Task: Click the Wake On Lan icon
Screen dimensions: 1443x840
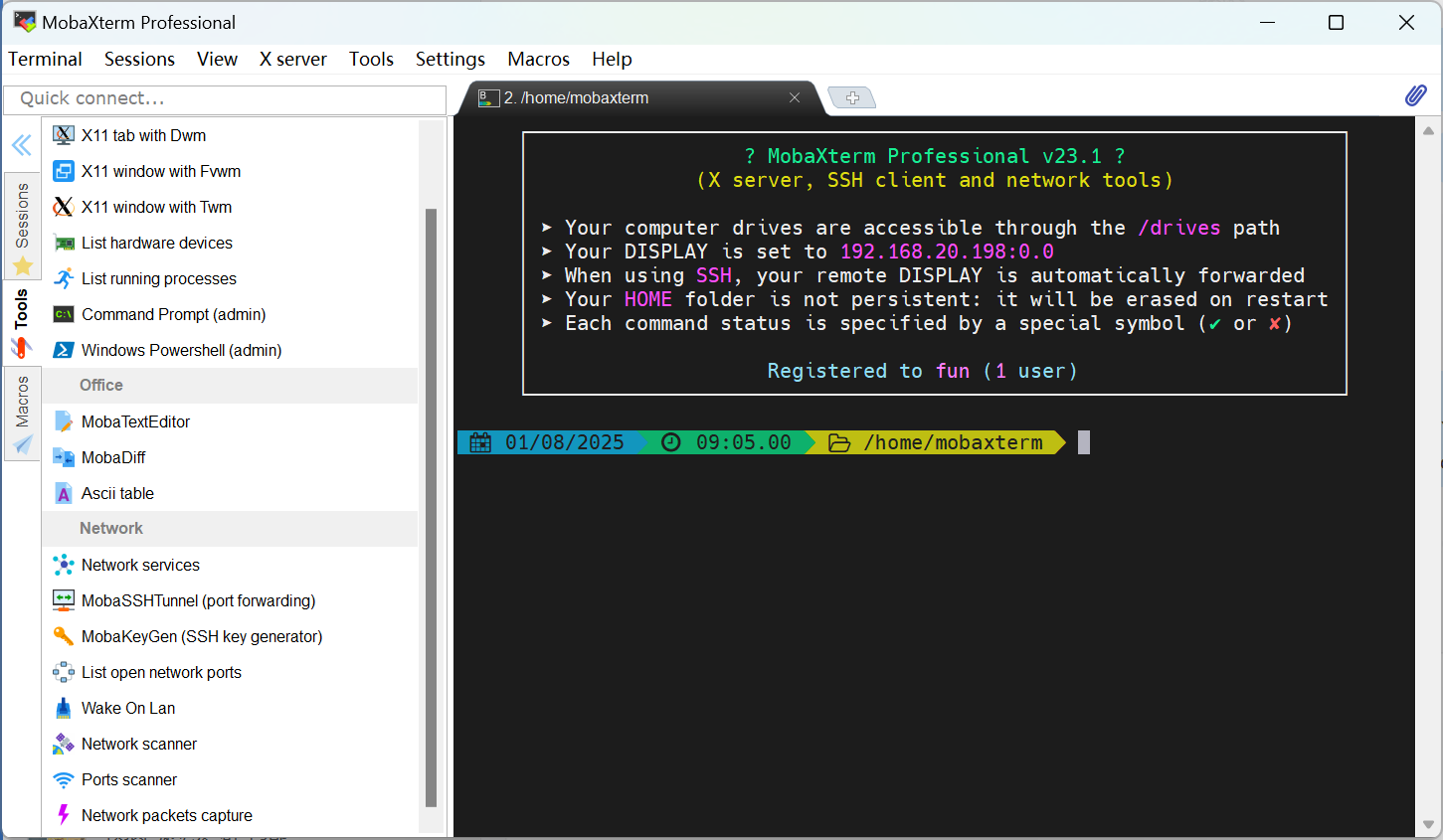Action: (x=64, y=708)
